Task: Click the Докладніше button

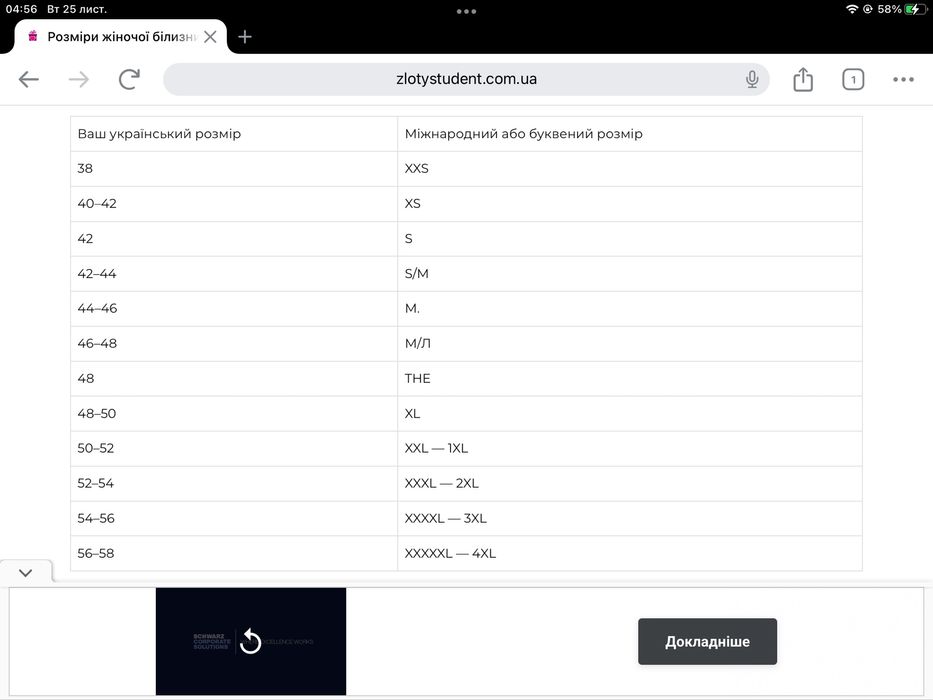Action: [707, 641]
